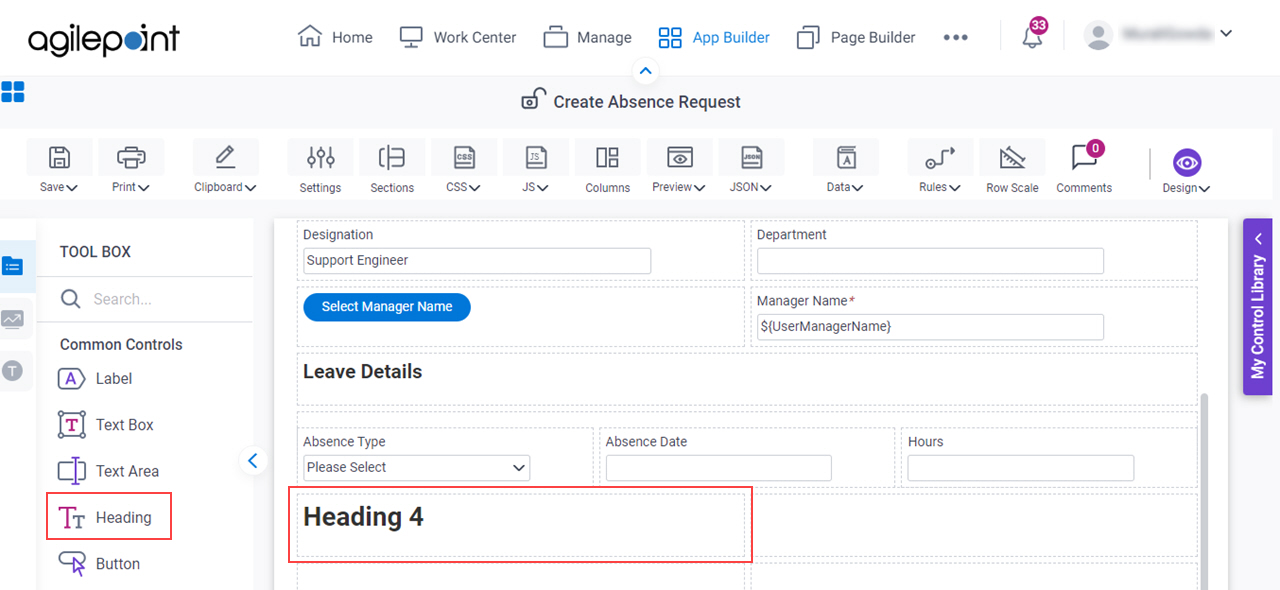The height and width of the screenshot is (590, 1280).
Task: Open the notifications bell
Action: (x=1032, y=37)
